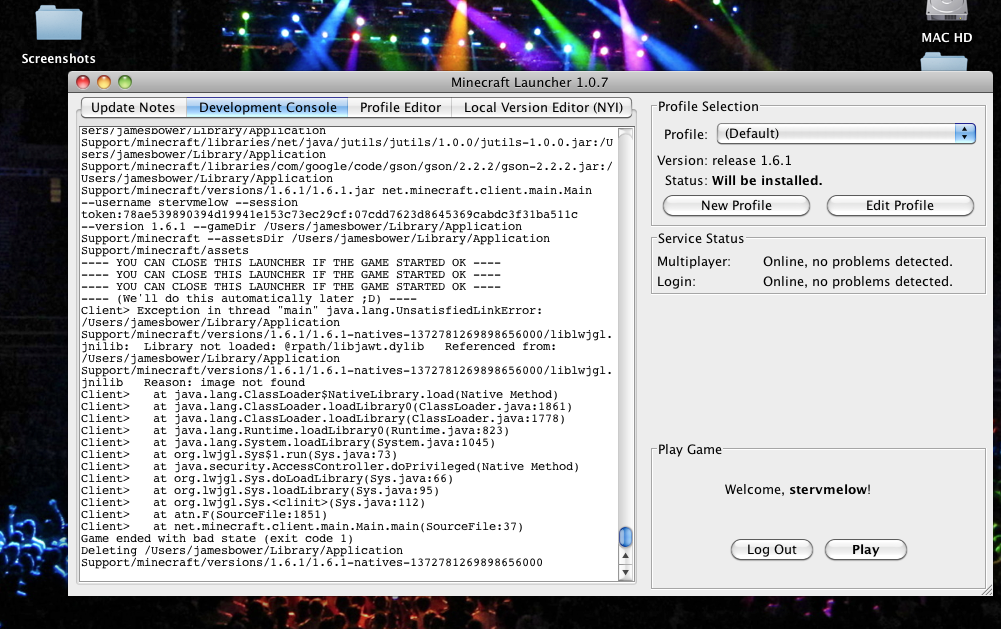Click inside the console log text area

[x=340, y=350]
